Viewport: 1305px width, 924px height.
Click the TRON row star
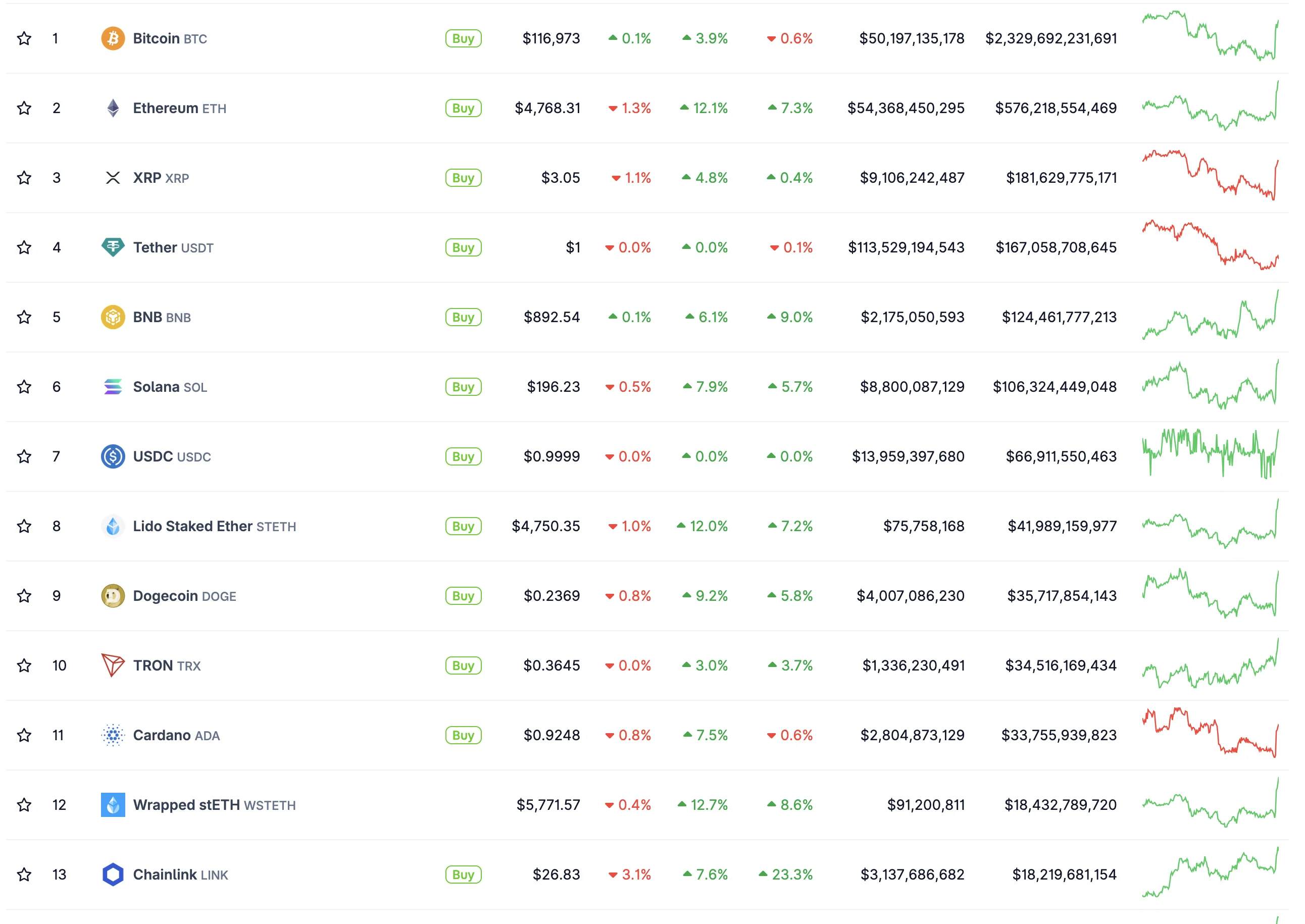pos(24,665)
